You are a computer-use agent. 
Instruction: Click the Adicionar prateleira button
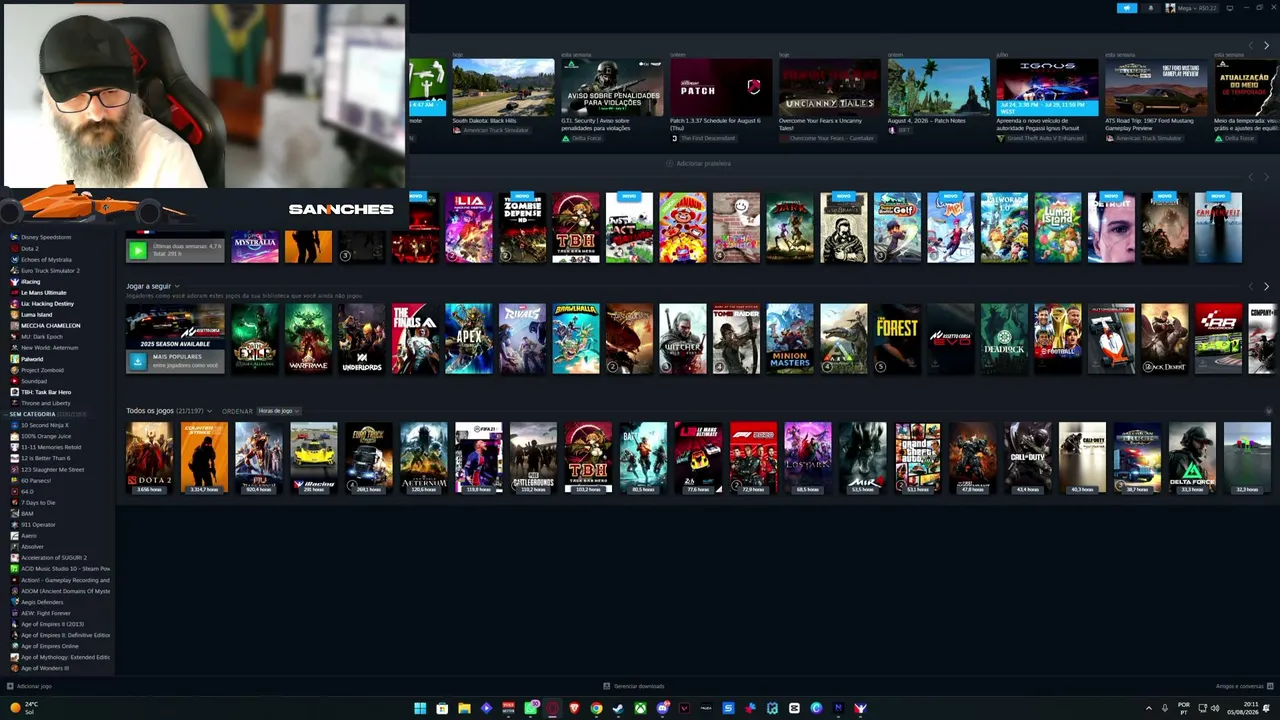point(699,163)
